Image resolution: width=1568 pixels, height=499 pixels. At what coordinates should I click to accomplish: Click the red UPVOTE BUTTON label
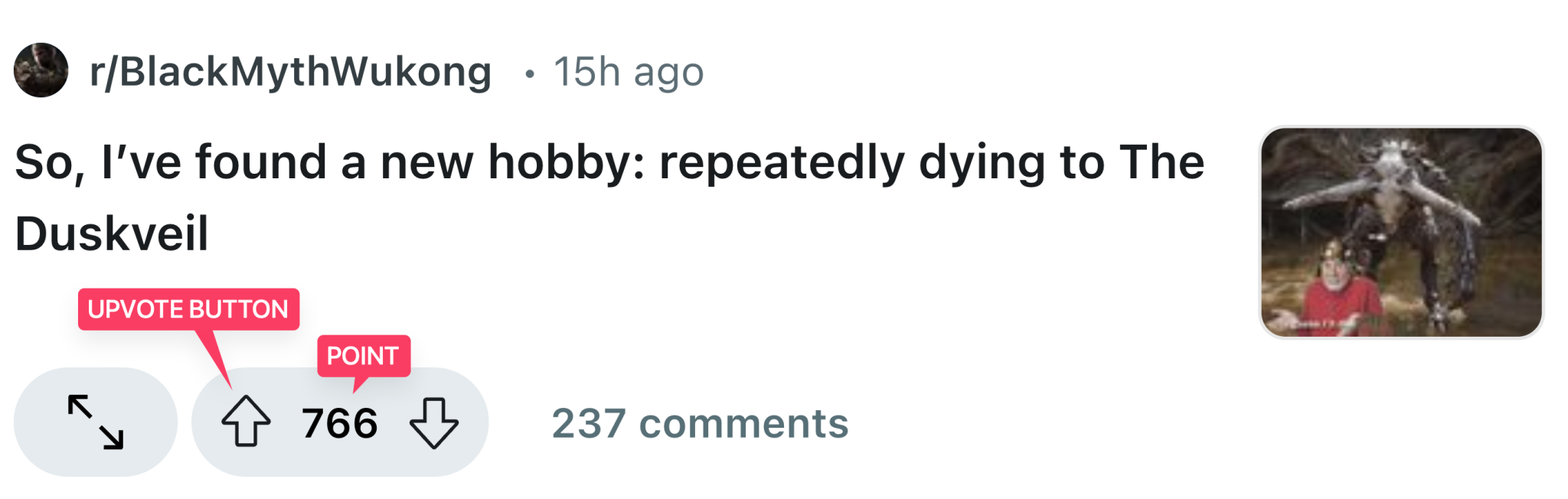point(188,309)
